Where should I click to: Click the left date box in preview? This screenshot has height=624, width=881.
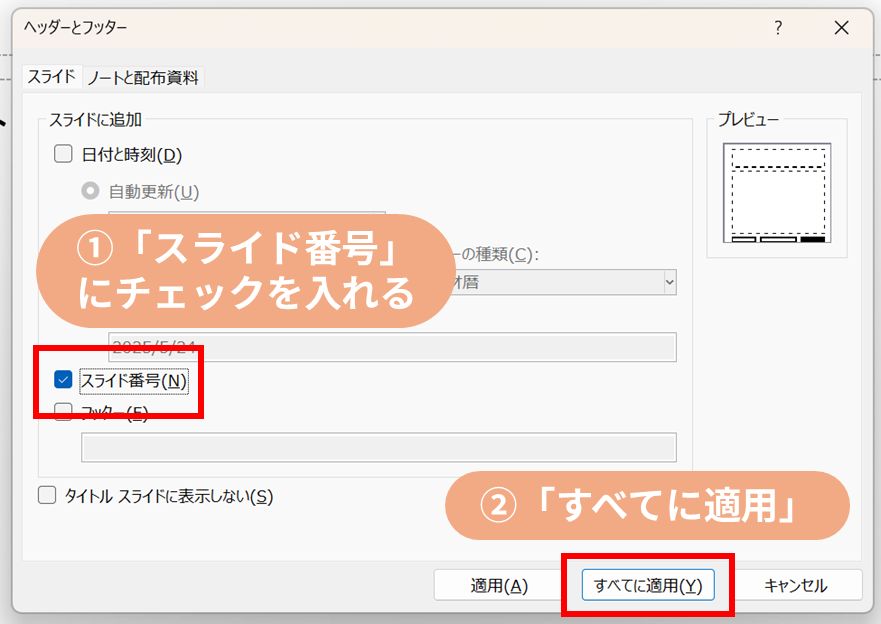(x=744, y=239)
